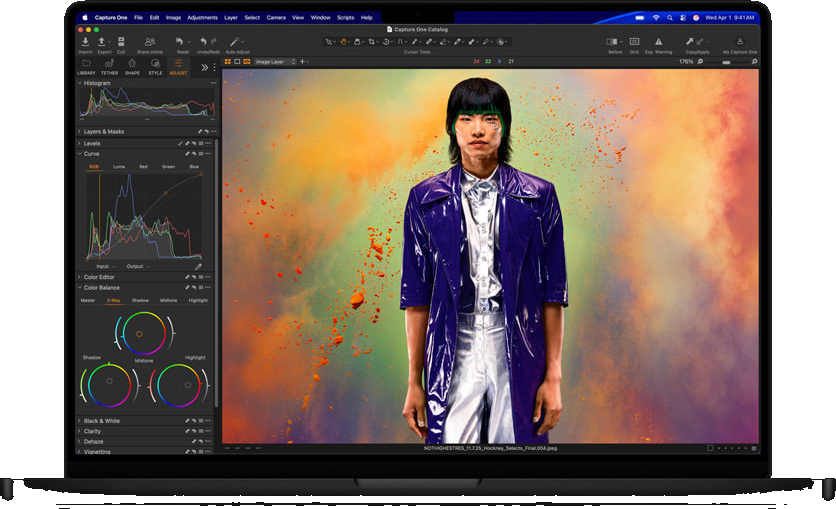Switch to the Library tool tab

[x=86, y=67]
